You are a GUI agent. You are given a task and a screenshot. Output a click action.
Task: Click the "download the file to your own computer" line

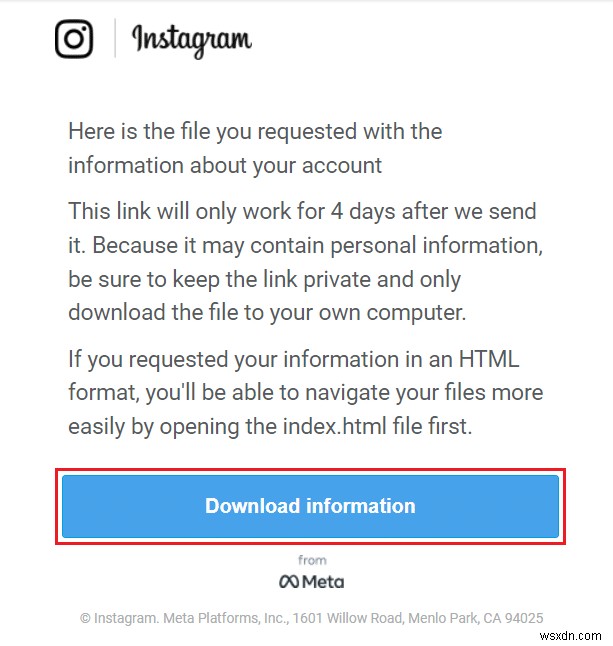point(267,312)
